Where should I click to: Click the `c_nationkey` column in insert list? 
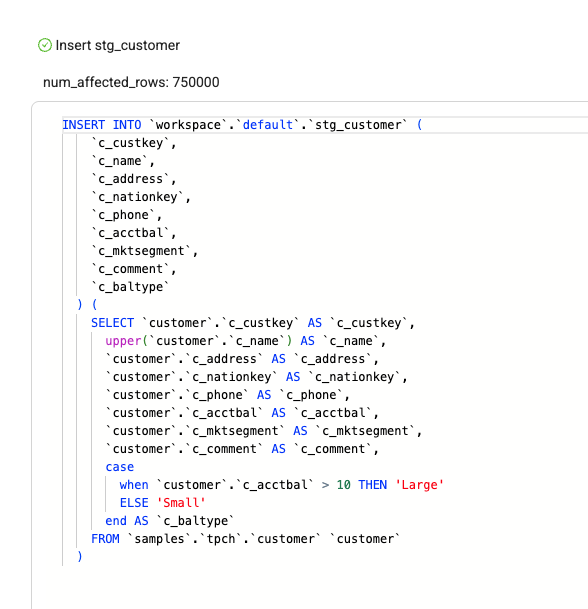pyautogui.click(x=137, y=197)
